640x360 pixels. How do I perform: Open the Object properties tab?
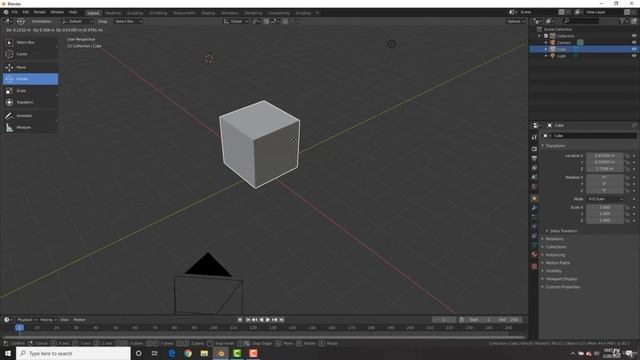click(534, 199)
